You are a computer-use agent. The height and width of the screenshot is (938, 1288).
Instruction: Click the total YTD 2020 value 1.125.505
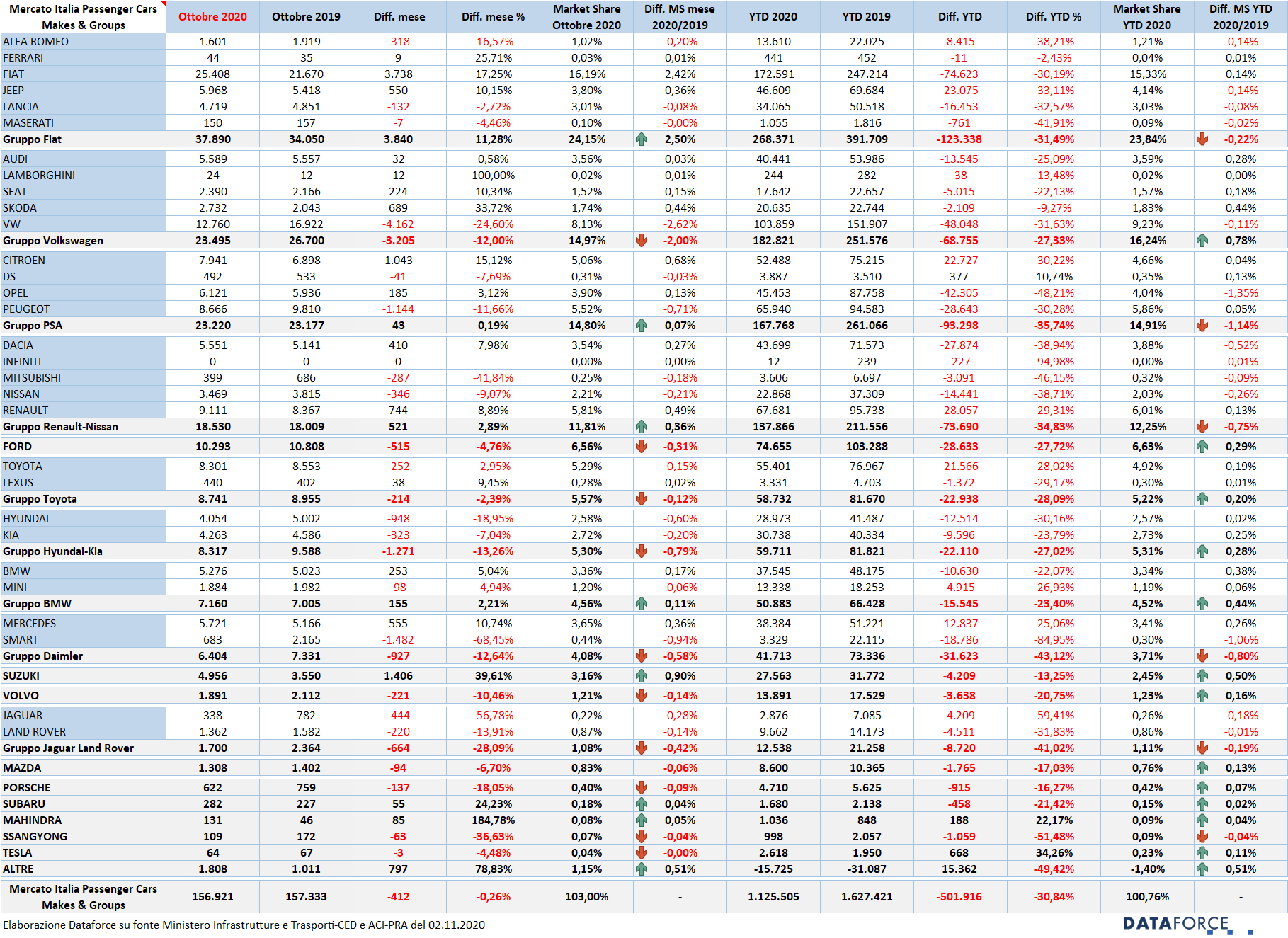[x=773, y=897]
